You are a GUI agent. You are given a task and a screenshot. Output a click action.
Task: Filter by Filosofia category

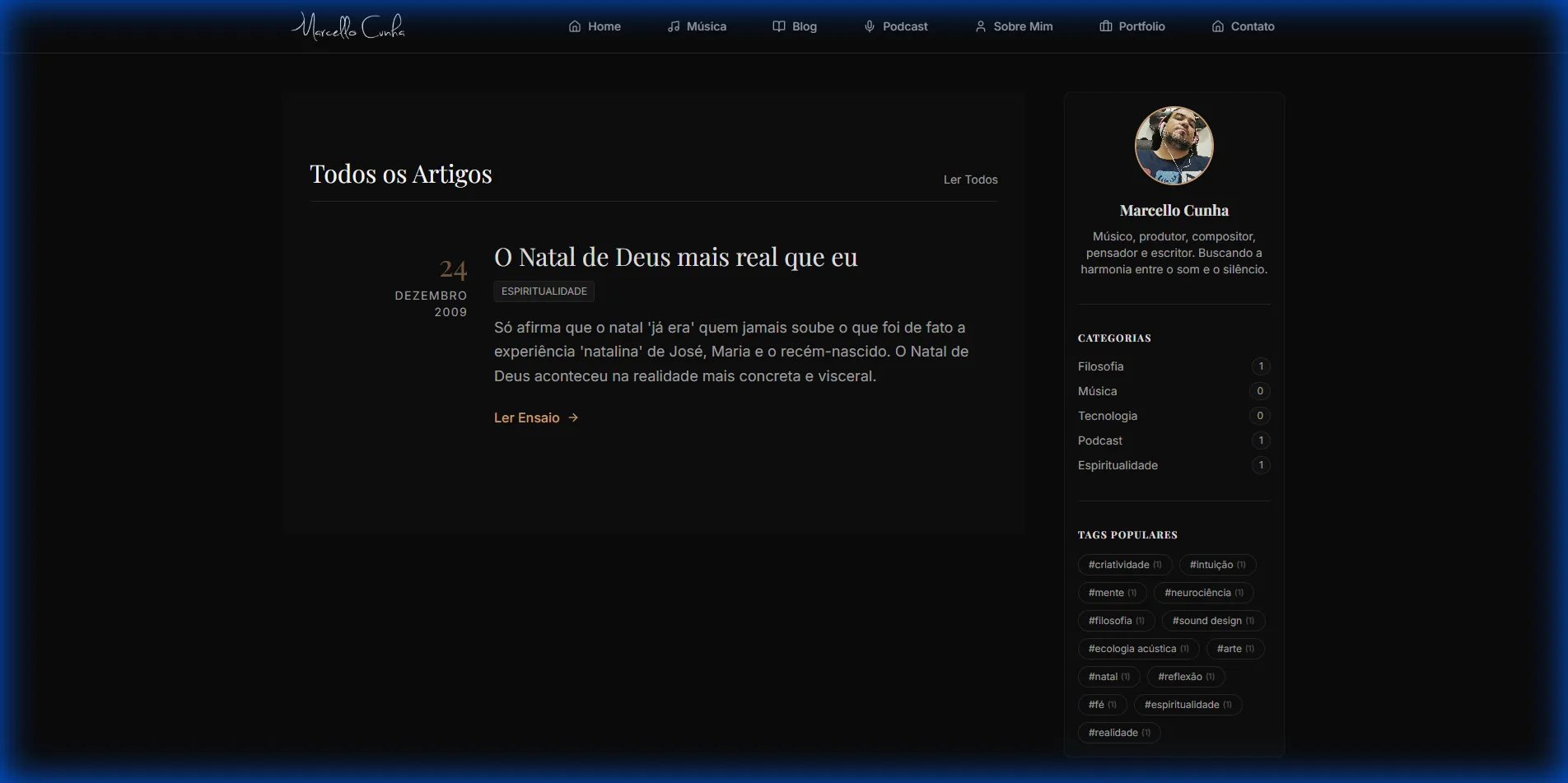pyautogui.click(x=1100, y=366)
